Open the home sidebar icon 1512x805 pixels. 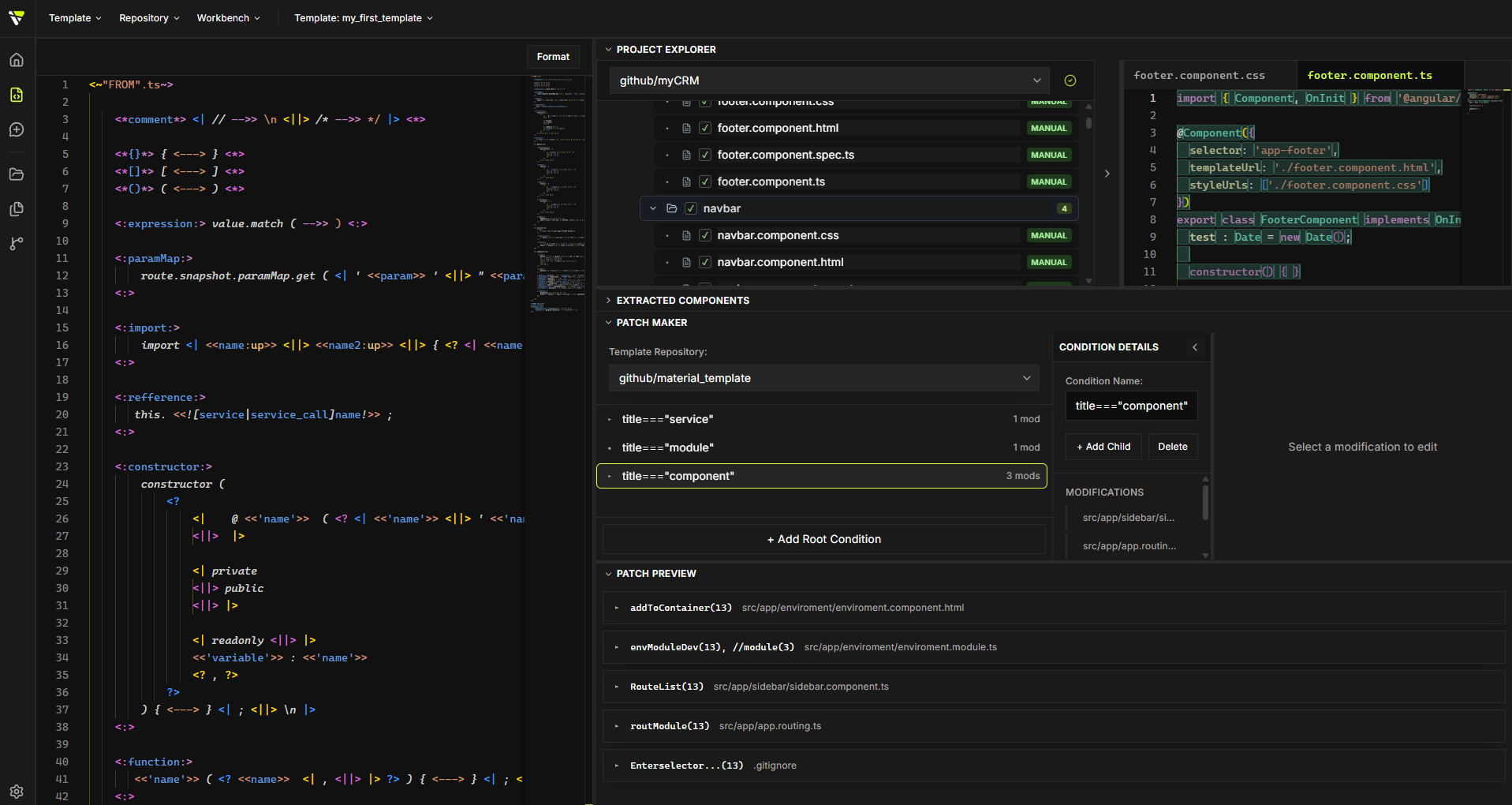click(17, 60)
